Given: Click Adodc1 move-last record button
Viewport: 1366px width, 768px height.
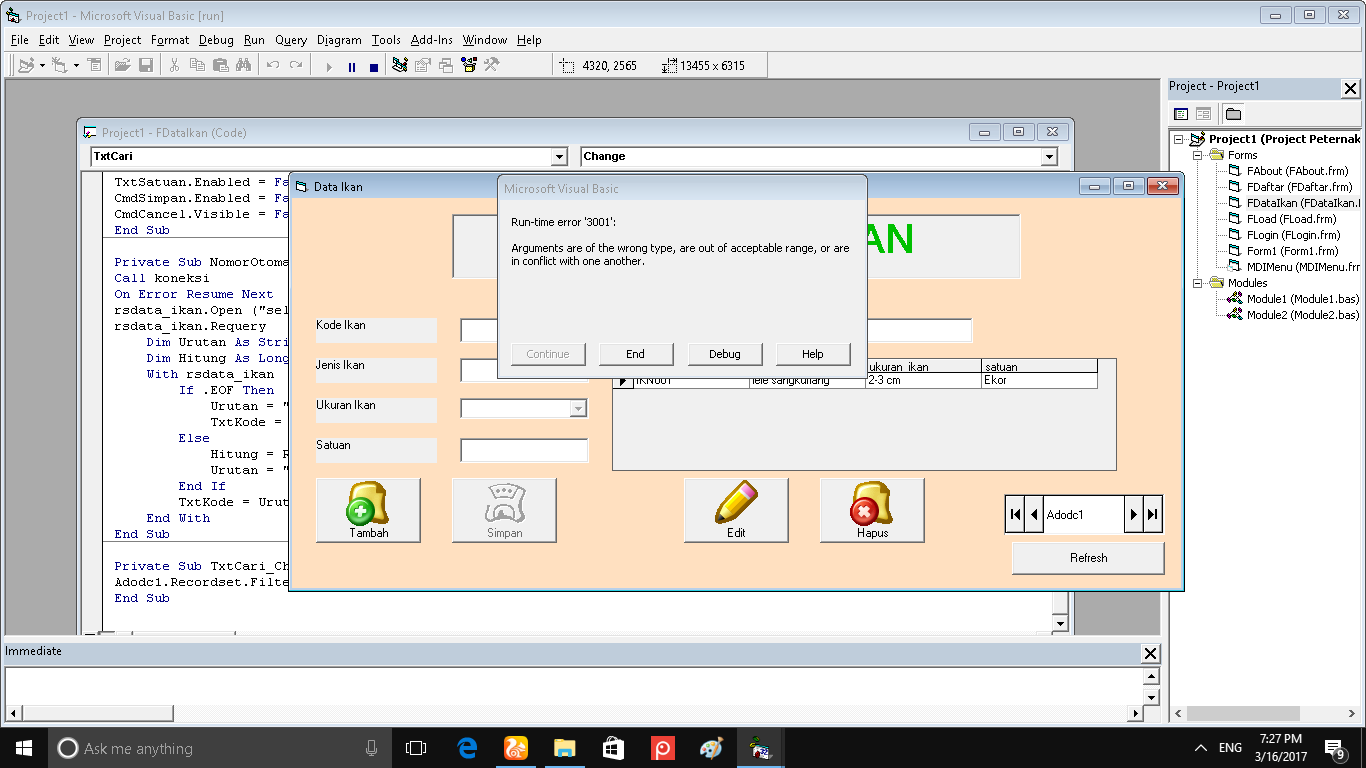Looking at the screenshot, I should pyautogui.click(x=1152, y=514).
